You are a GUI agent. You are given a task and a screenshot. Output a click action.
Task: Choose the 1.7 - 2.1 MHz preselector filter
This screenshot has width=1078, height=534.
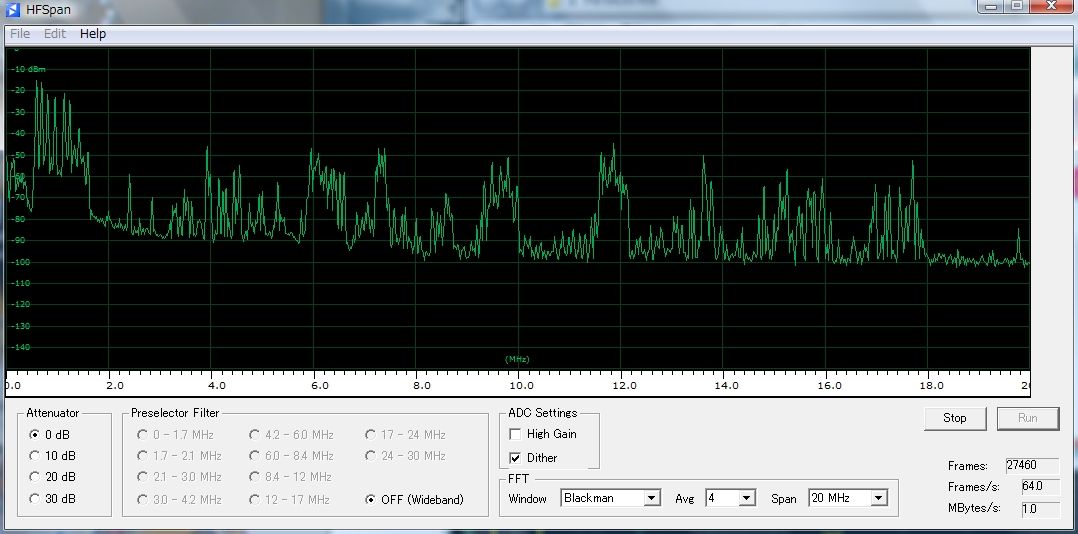(x=179, y=456)
